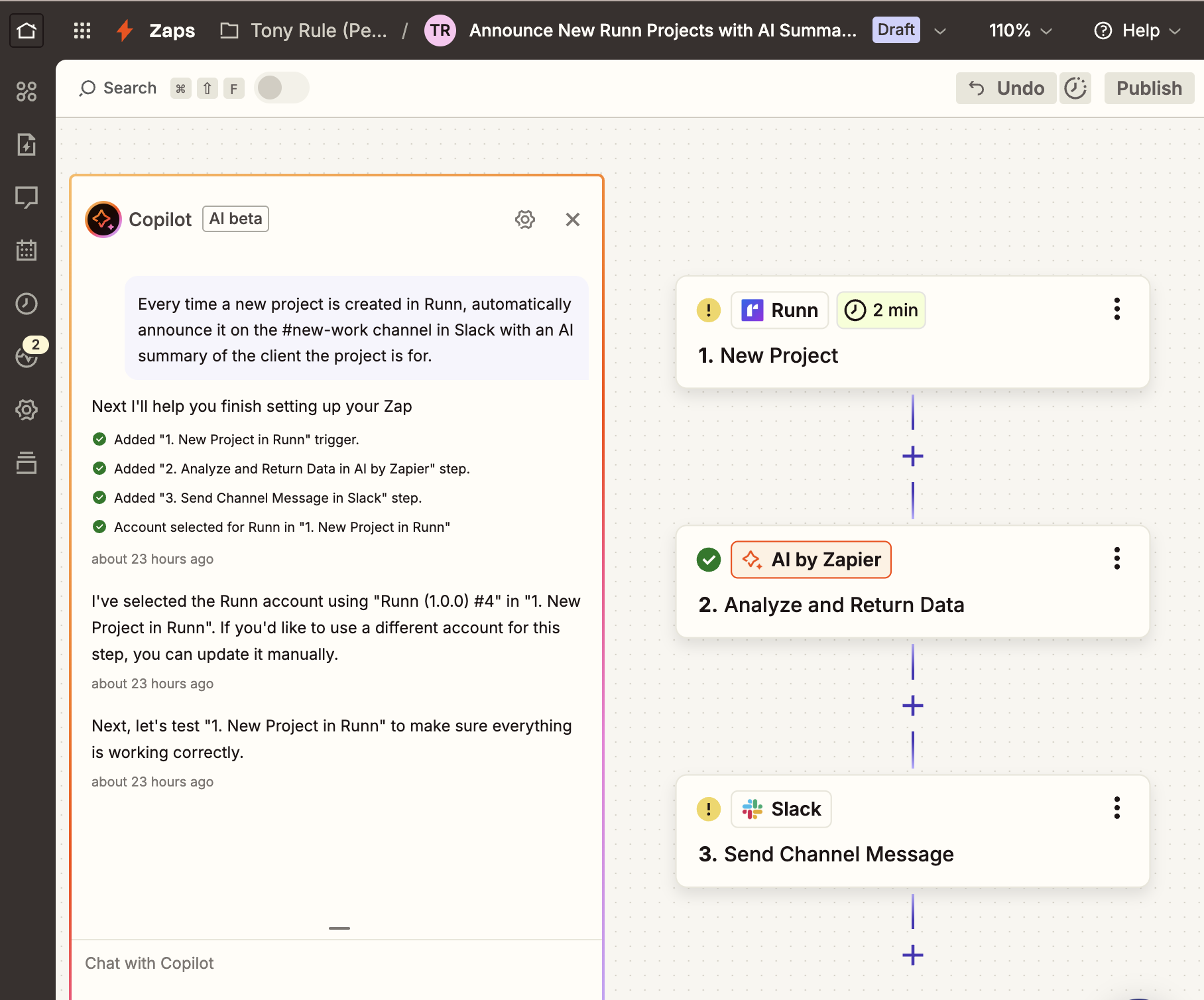The image size is (1204, 1000).
Task: Click the Slack app badge
Action: 781,809
